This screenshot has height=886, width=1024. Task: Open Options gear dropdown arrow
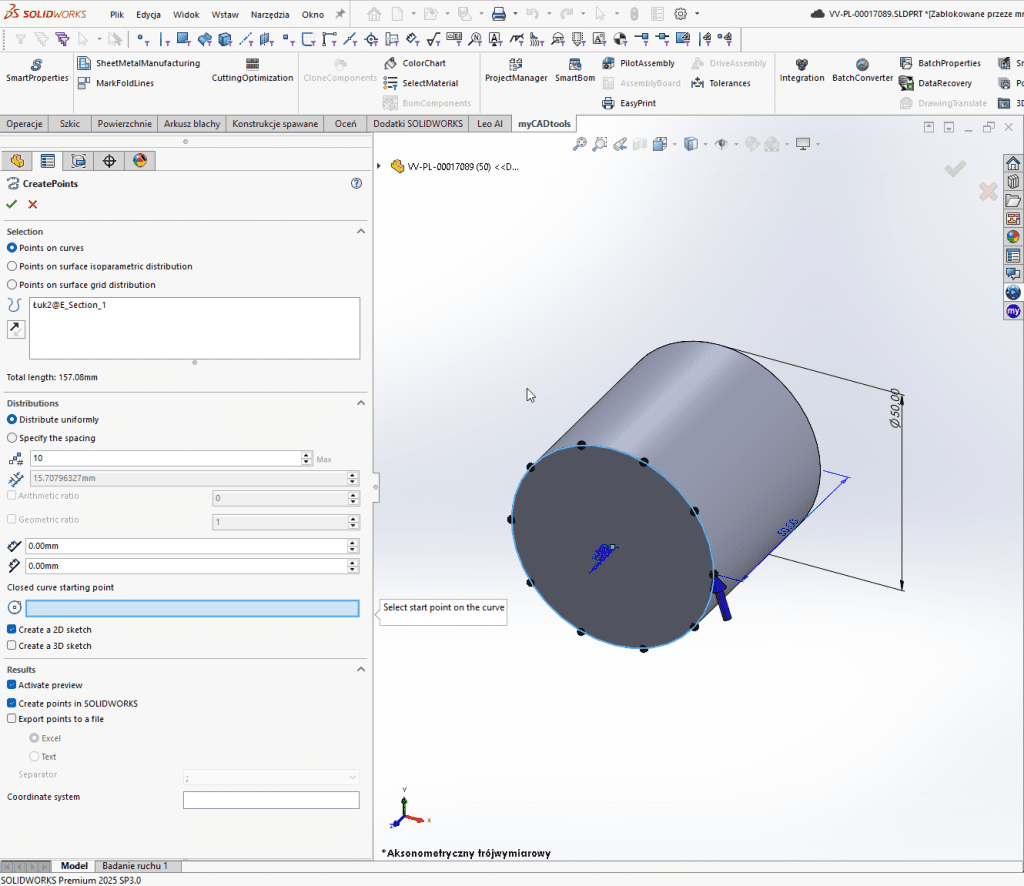pos(697,14)
